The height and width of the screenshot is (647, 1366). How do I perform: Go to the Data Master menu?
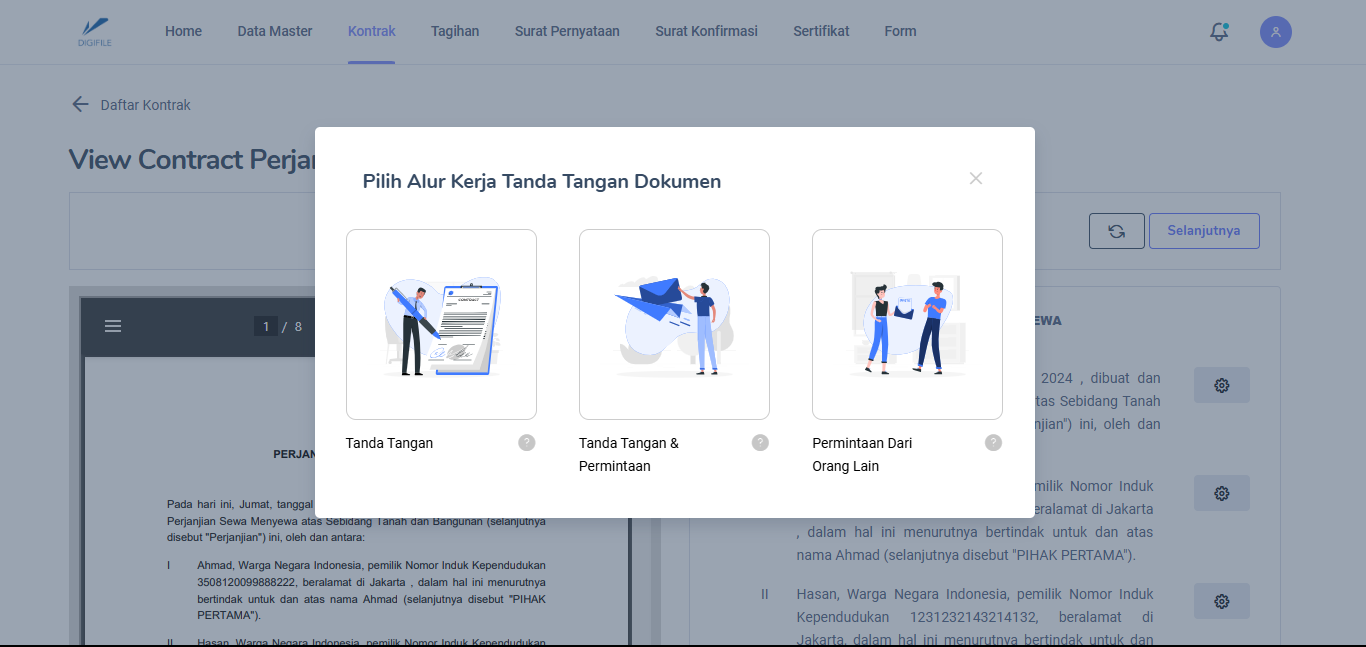275,32
